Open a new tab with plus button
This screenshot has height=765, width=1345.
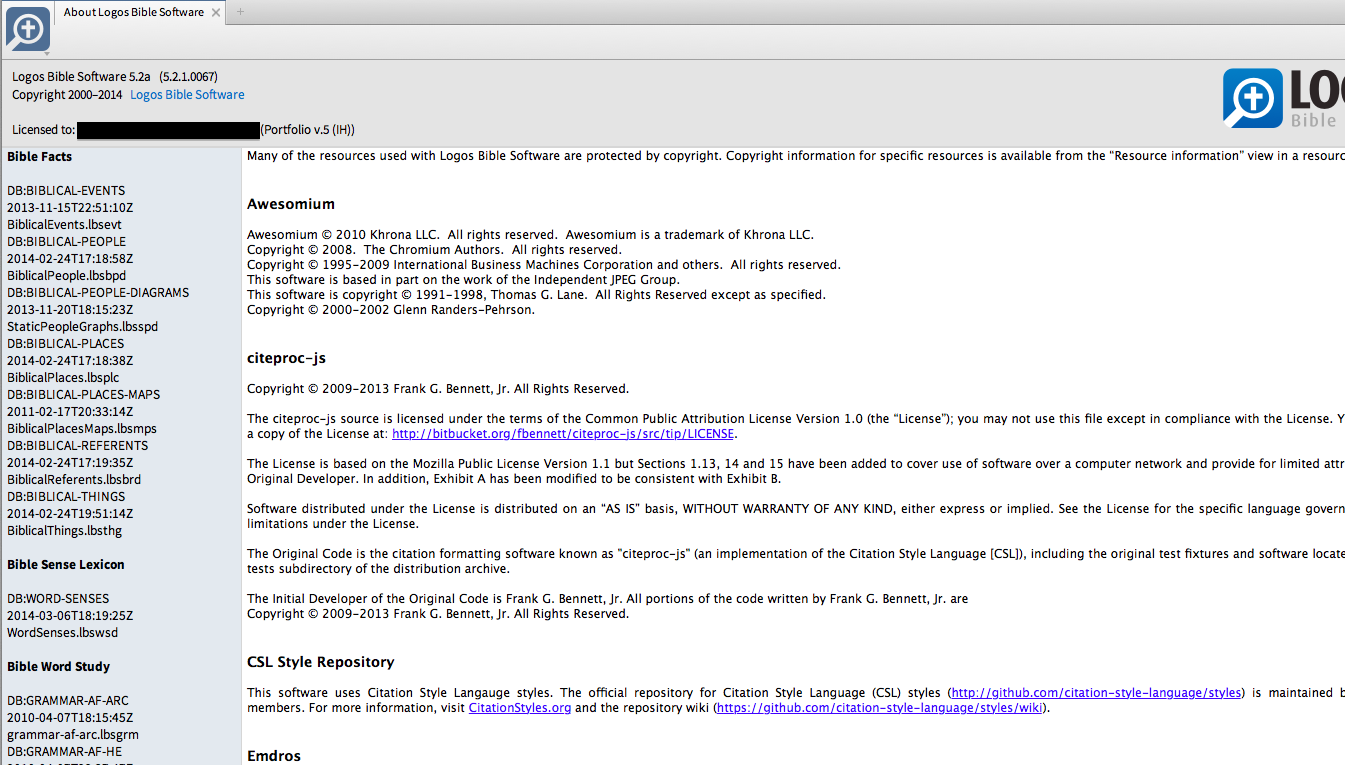(240, 12)
